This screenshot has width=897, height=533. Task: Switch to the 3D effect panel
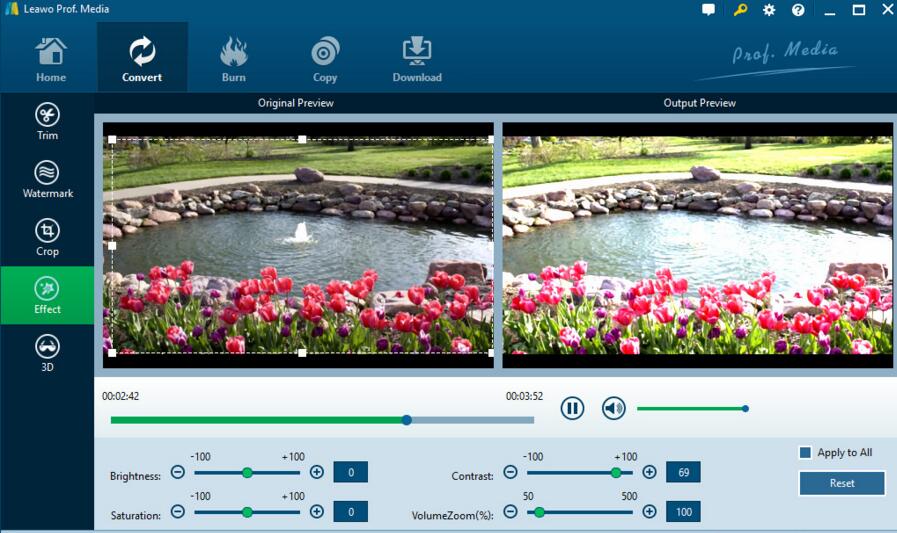point(47,353)
